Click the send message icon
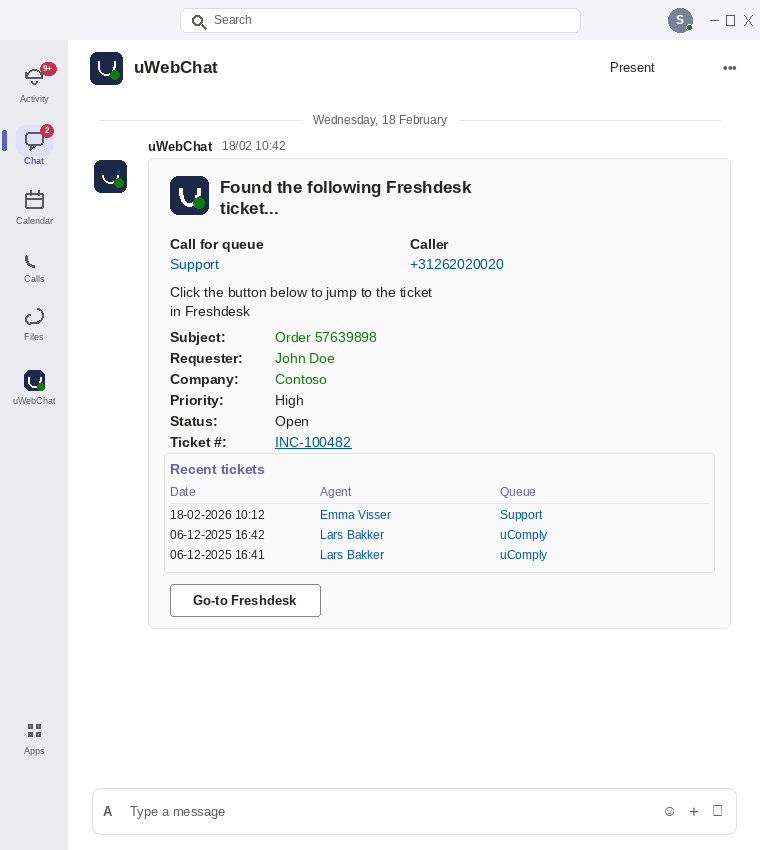 tap(717, 811)
